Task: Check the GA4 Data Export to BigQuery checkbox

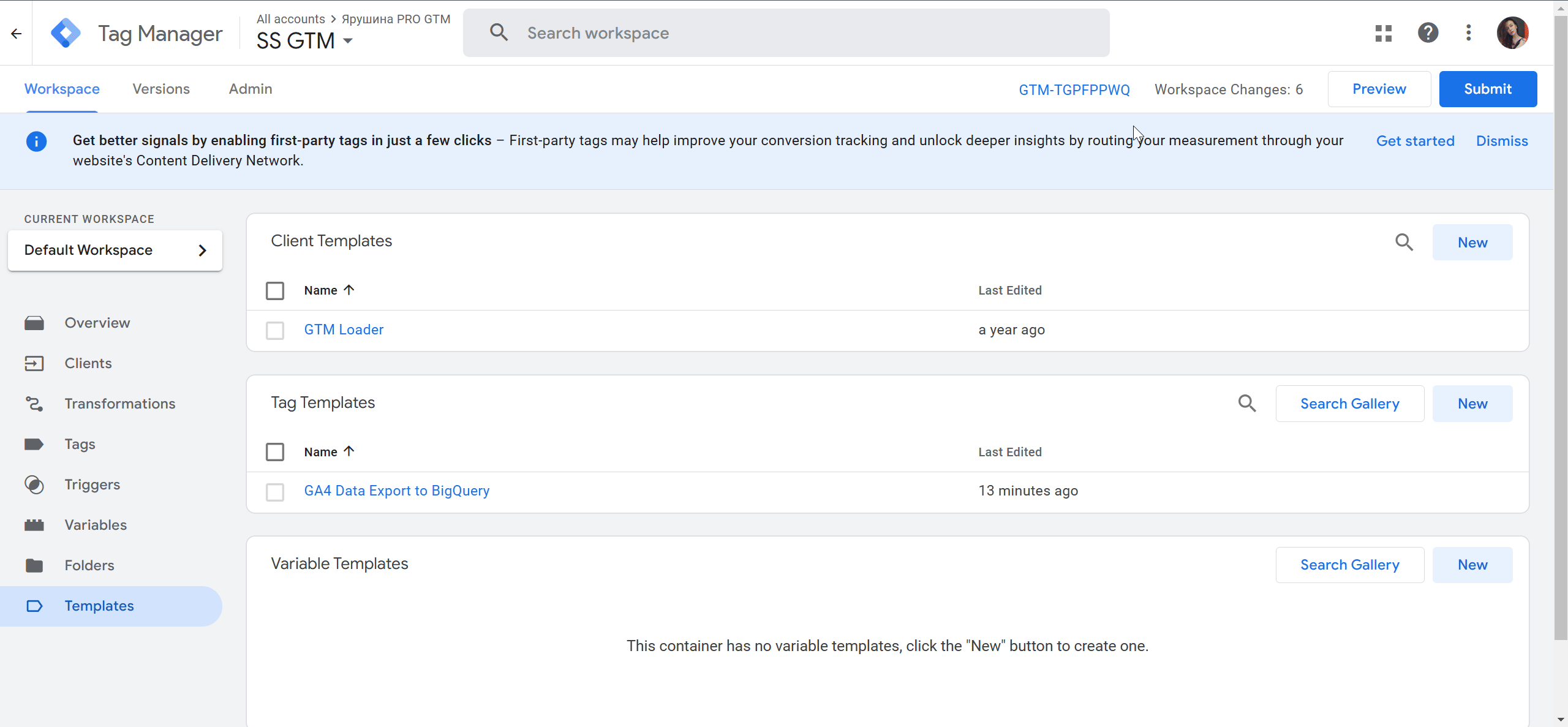Action: coord(275,492)
